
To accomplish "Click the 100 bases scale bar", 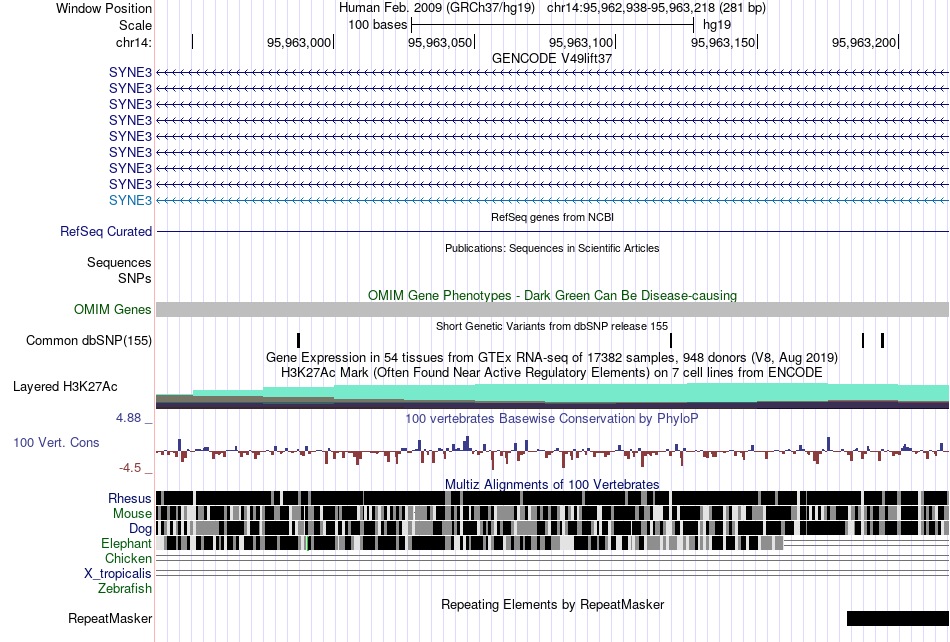I will (x=552, y=25).
